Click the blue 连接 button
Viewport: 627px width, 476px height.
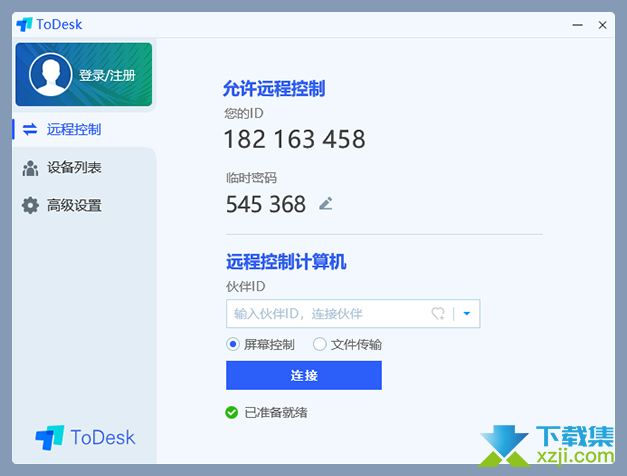[304, 375]
